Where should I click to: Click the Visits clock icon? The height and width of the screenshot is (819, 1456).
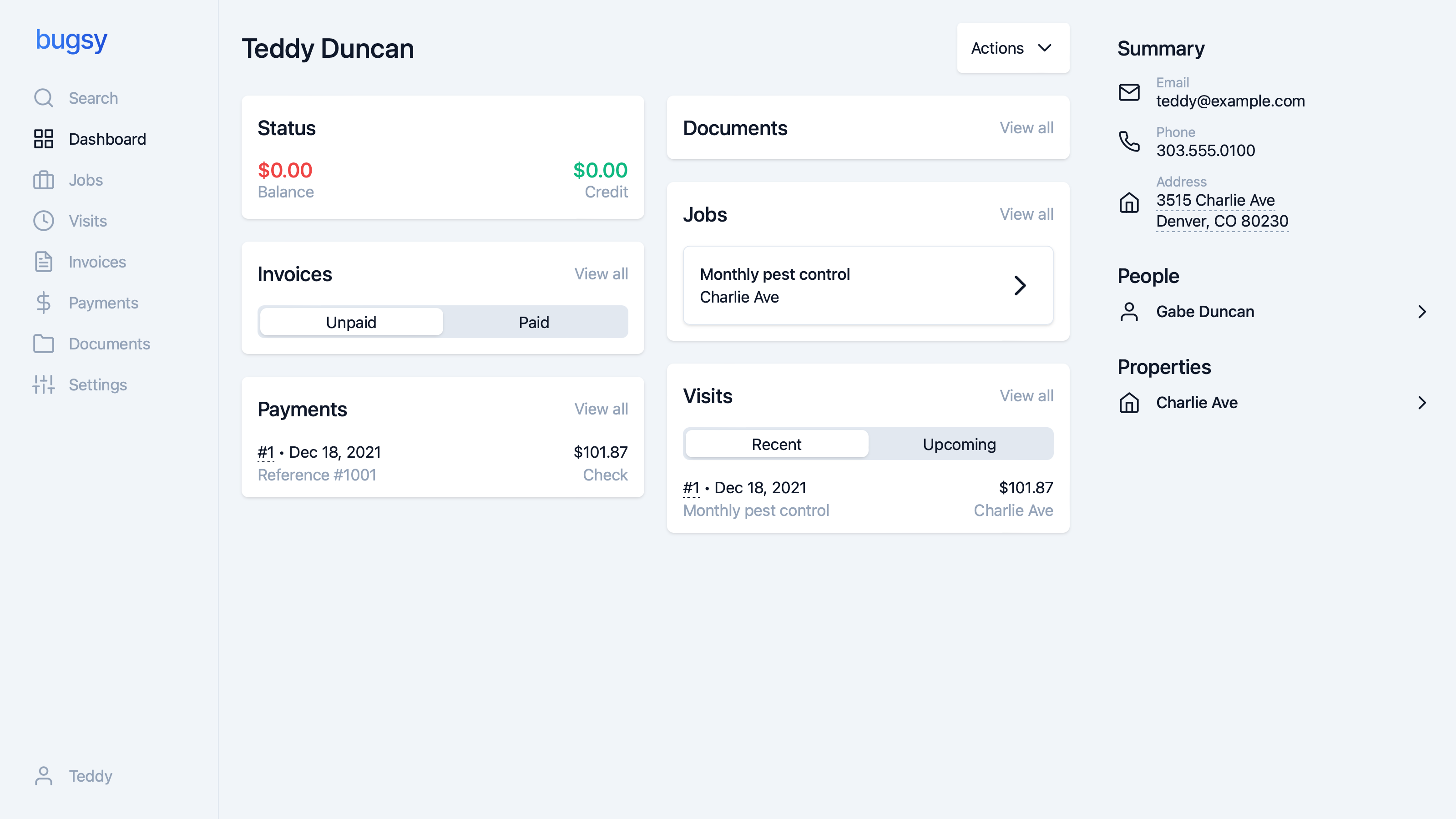tap(44, 221)
